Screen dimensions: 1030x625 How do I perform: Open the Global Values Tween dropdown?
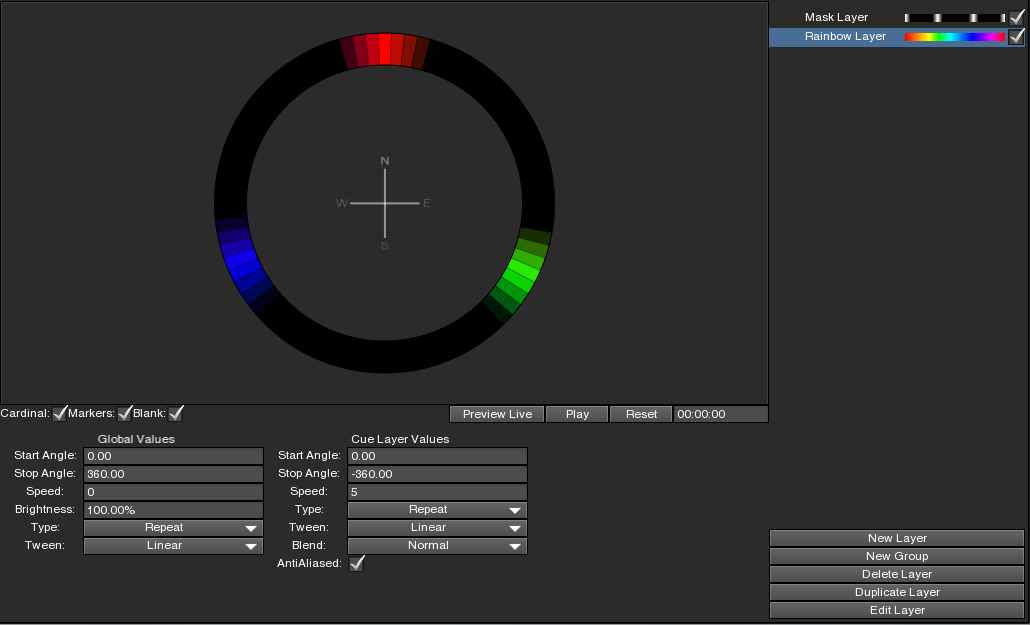click(x=173, y=546)
